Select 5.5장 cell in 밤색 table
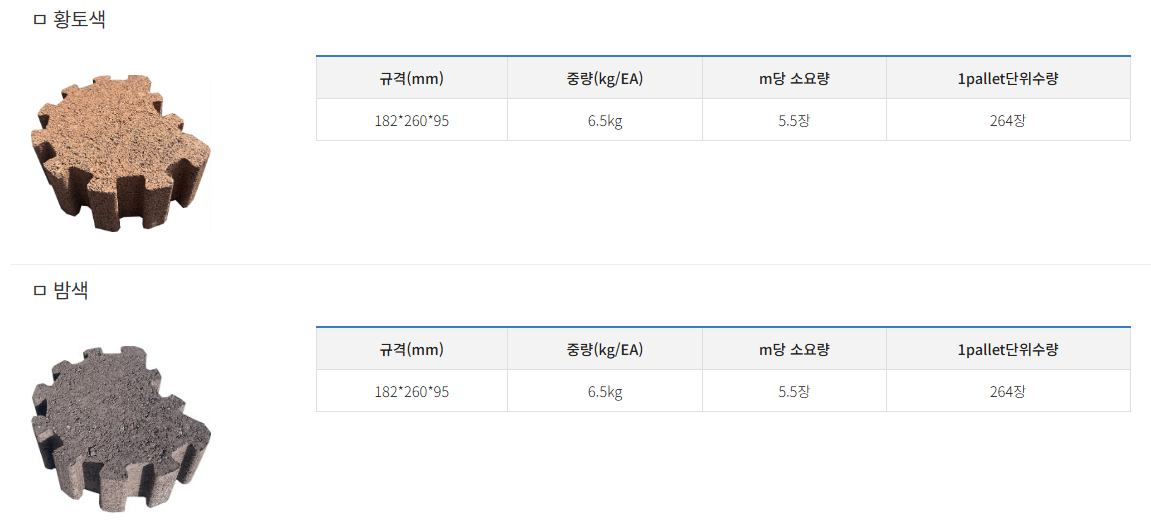The width and height of the screenshot is (1151, 528). [x=794, y=391]
